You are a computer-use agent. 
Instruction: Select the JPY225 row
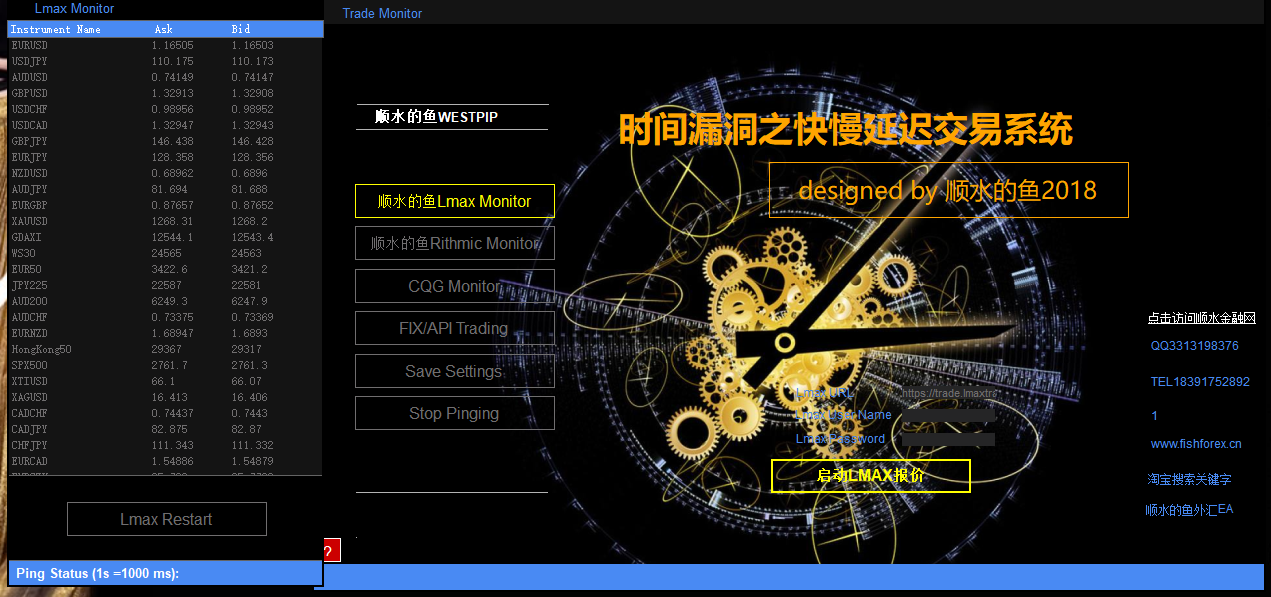[165, 285]
